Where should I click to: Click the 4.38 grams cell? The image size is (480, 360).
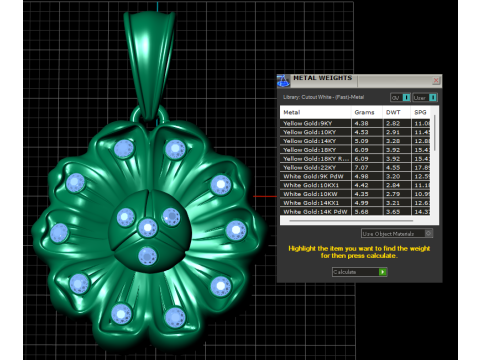pos(367,123)
